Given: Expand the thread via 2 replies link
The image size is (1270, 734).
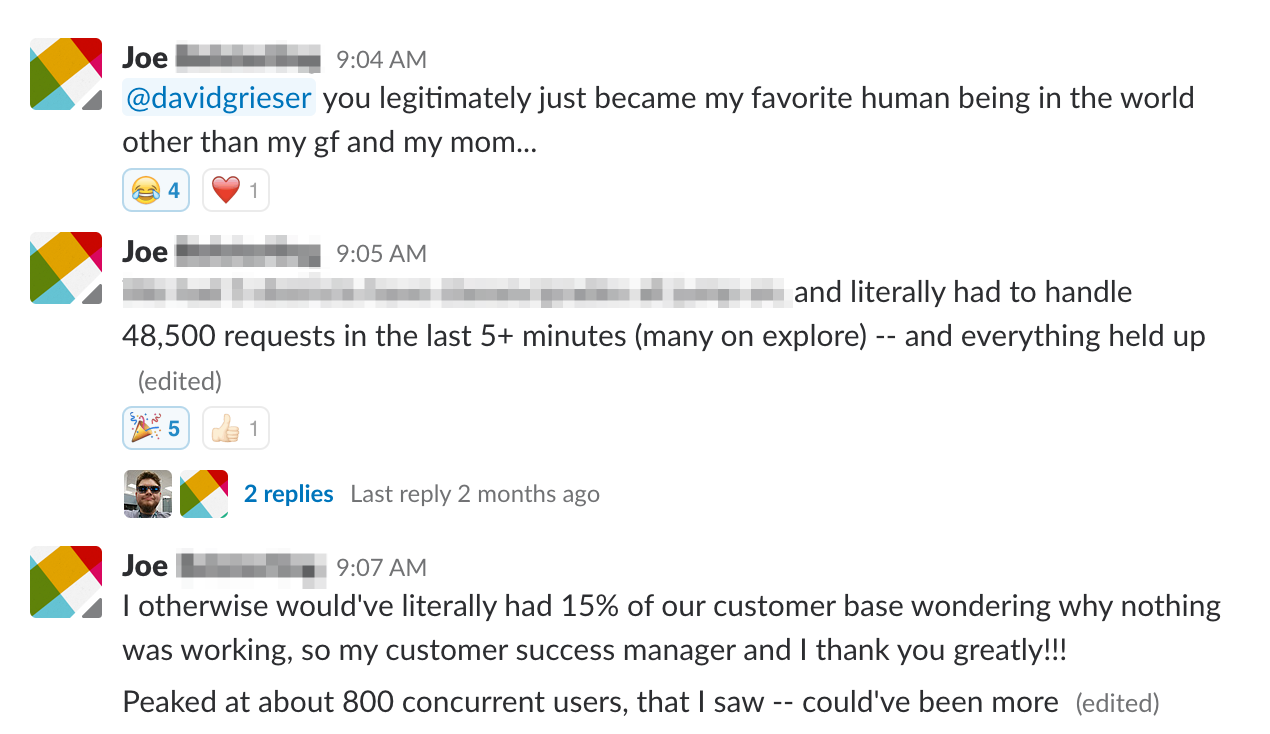Looking at the screenshot, I should tap(289, 494).
